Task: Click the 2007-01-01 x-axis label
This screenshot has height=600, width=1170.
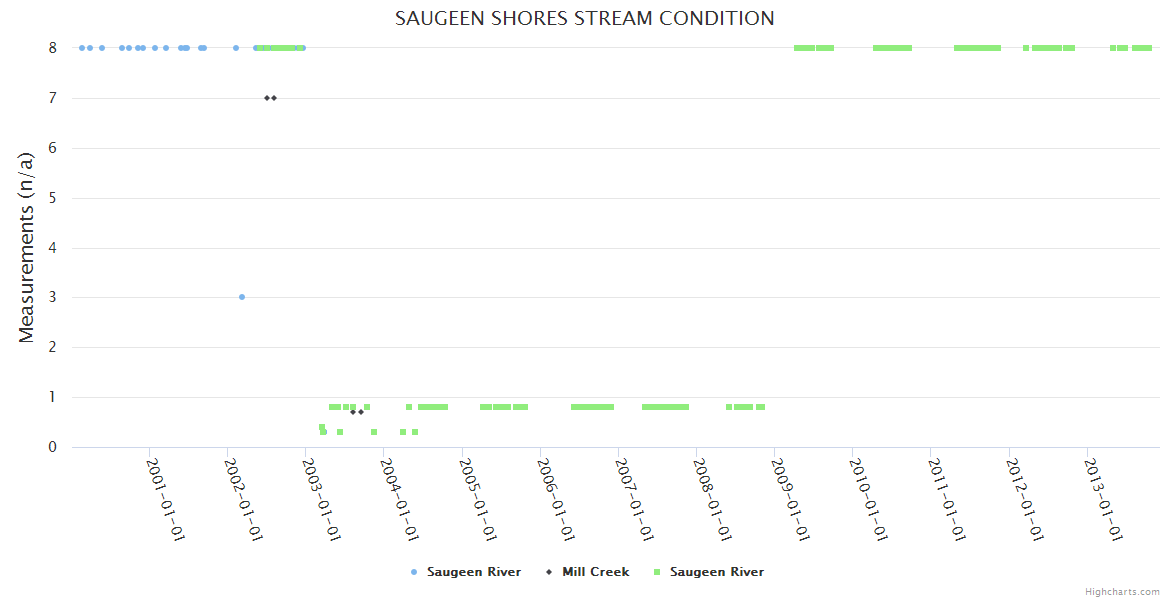Action: (x=635, y=500)
